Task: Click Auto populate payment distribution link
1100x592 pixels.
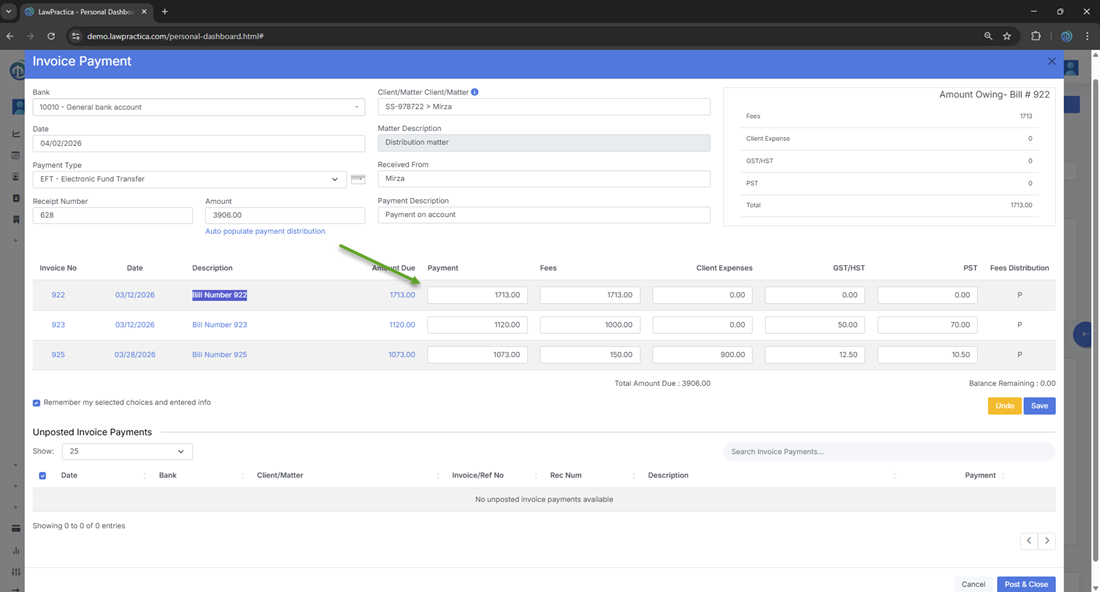Action: pyautogui.click(x=265, y=231)
